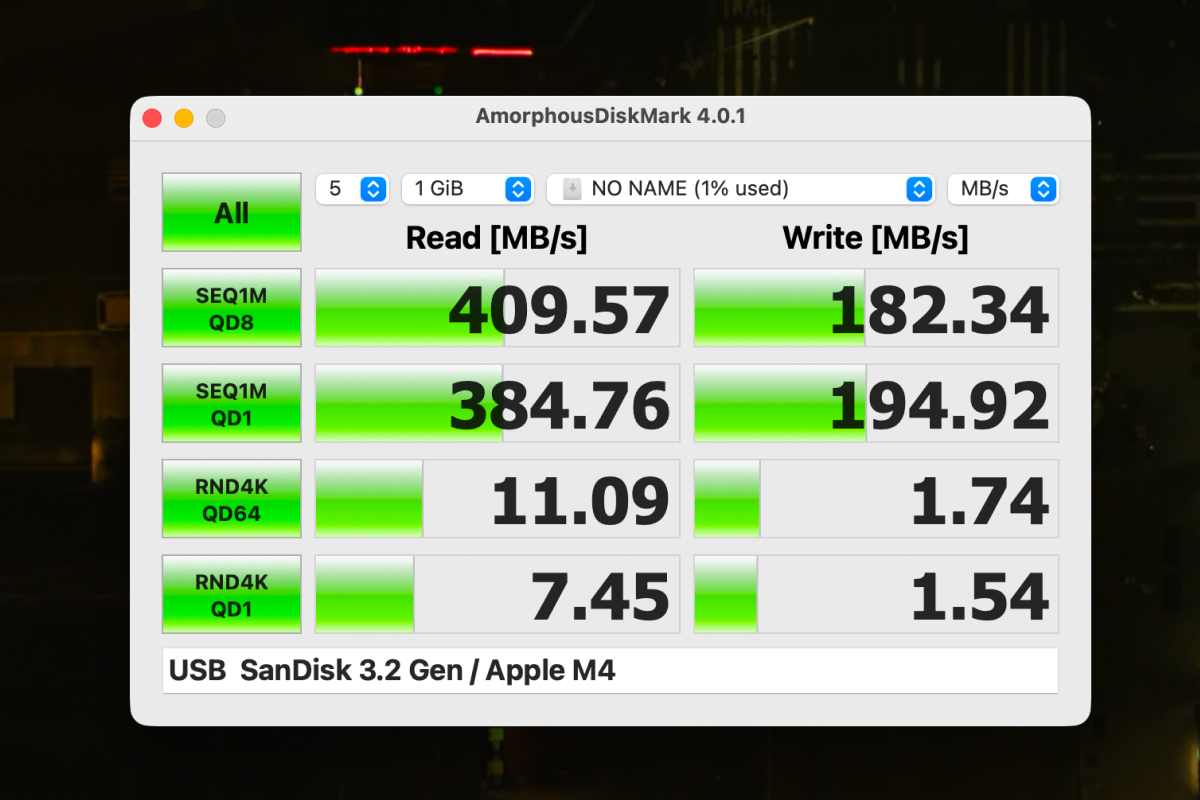Select the 7.45 random read result
1200x800 pixels.
click(x=497, y=595)
